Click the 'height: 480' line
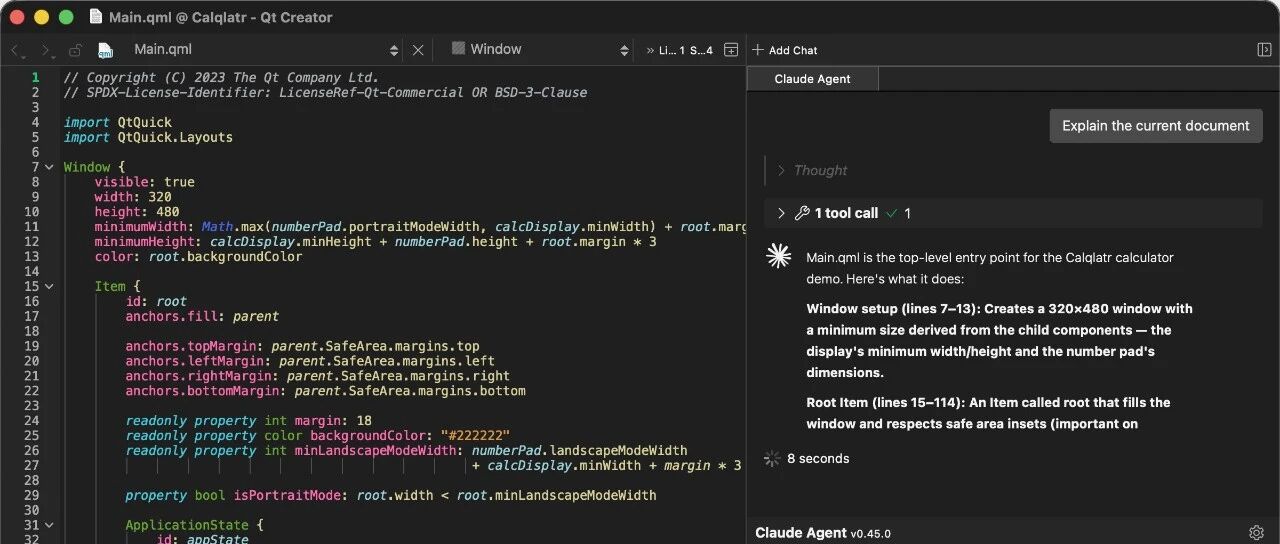Screen dimensions: 1280x544 tap(137, 212)
